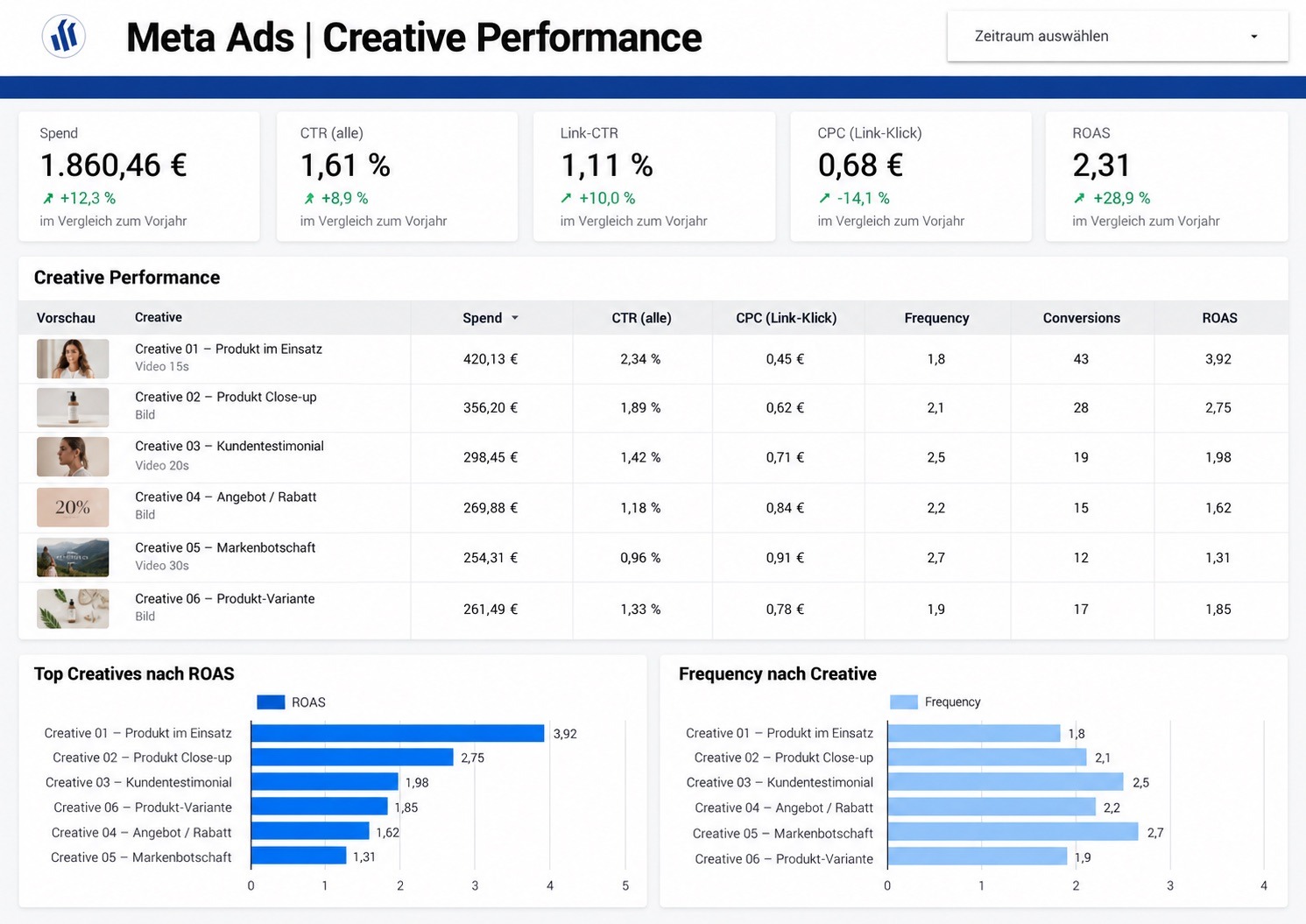This screenshot has height=924, width=1306.
Task: Select the Spend value 1.860,46 €
Action: [114, 166]
